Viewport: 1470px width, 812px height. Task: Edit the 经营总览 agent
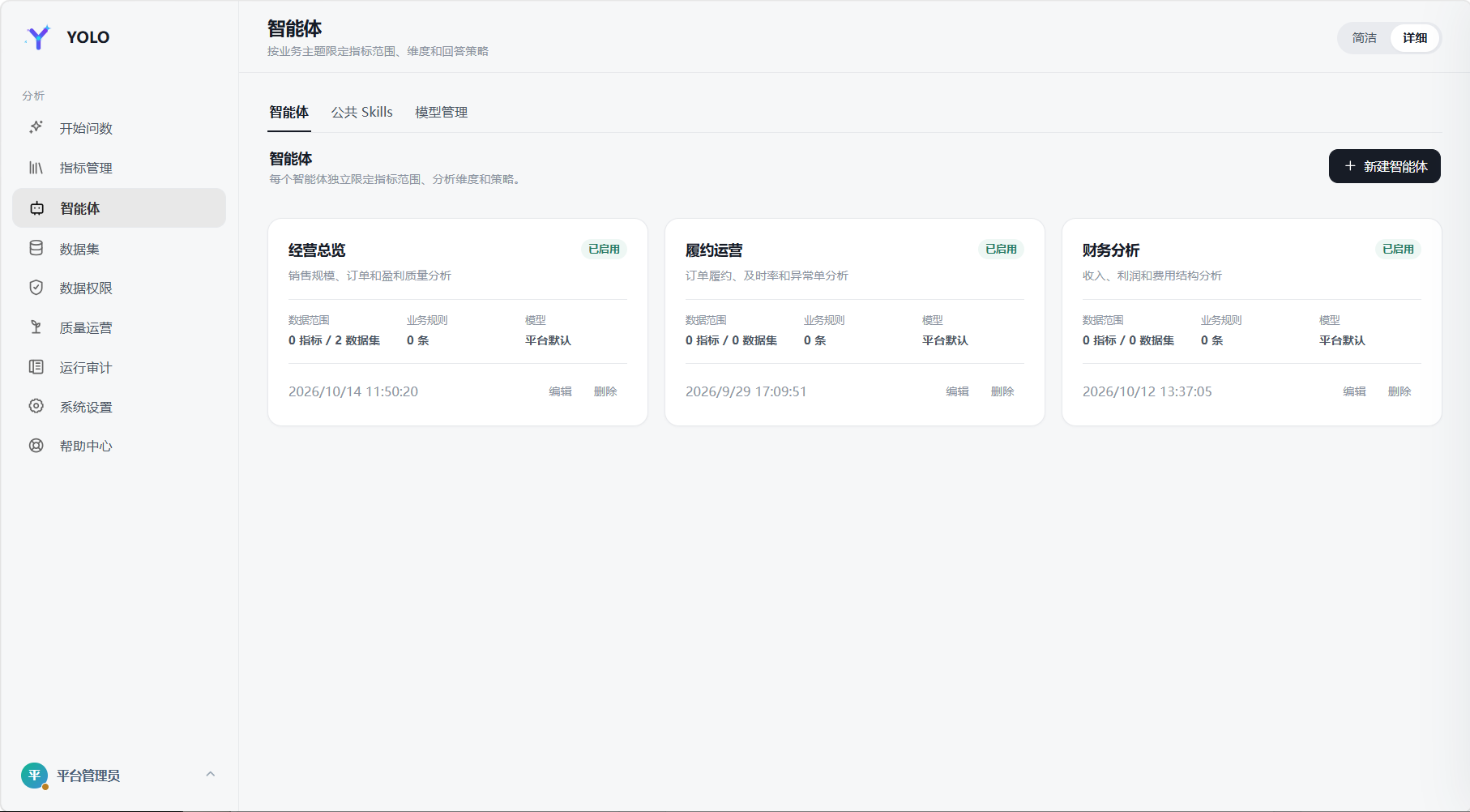[x=560, y=391]
